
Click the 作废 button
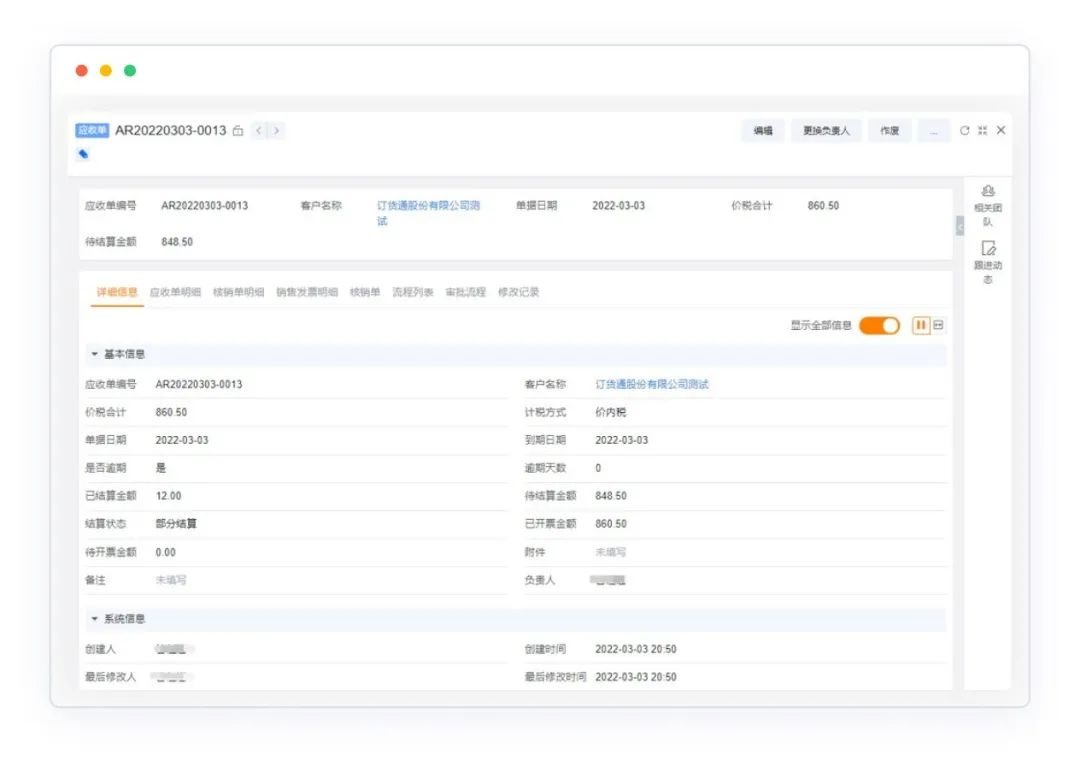point(889,131)
